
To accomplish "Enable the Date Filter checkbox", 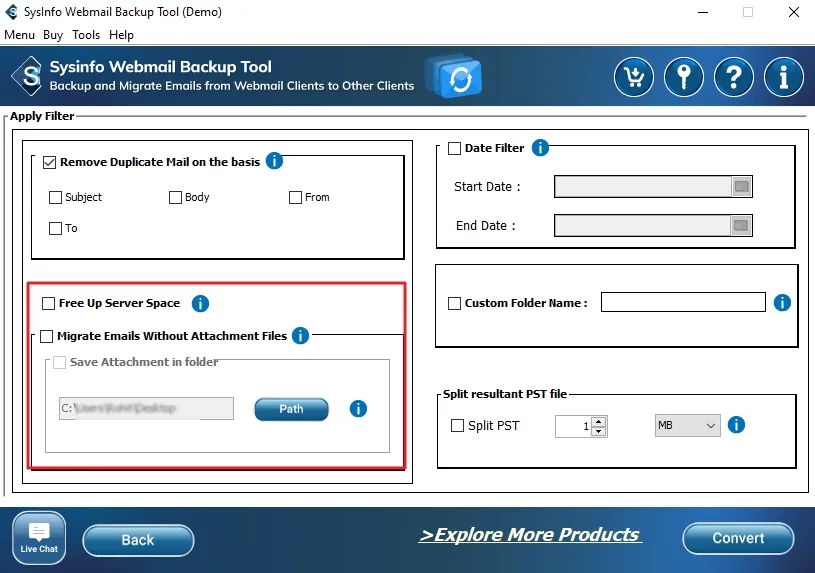I will 454,149.
